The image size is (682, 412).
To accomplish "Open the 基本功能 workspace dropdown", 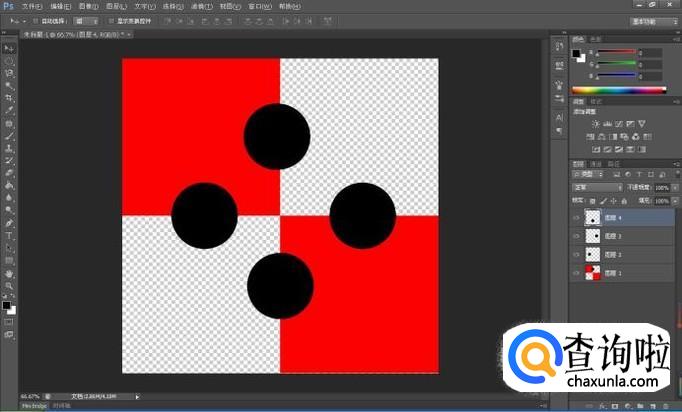I will click(x=652, y=20).
